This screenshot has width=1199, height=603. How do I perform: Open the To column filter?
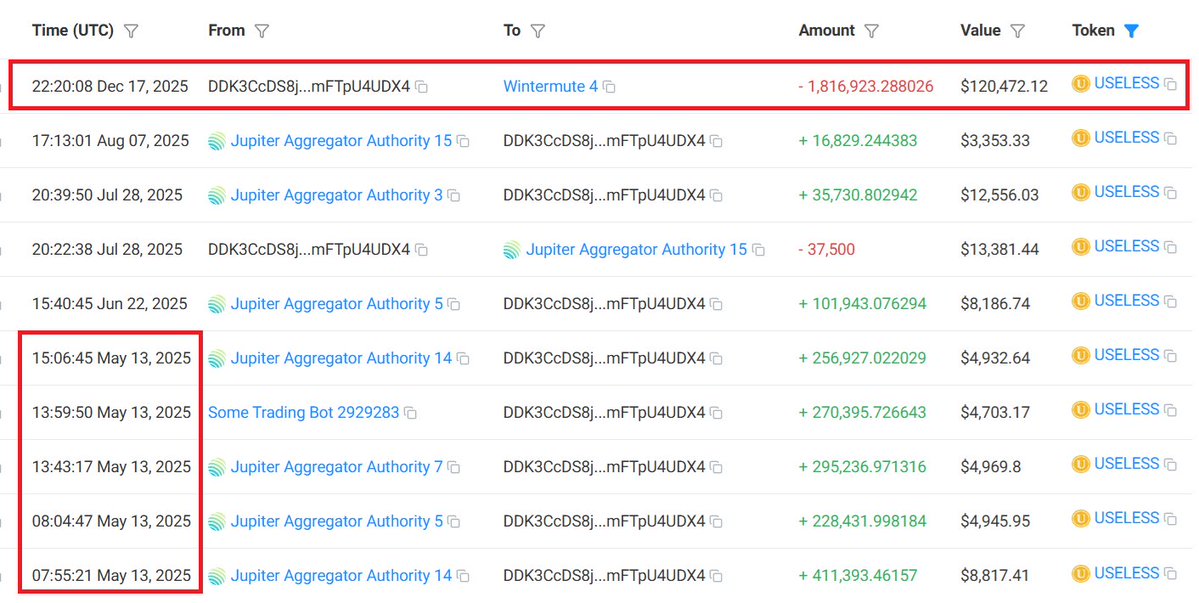[x=538, y=31]
